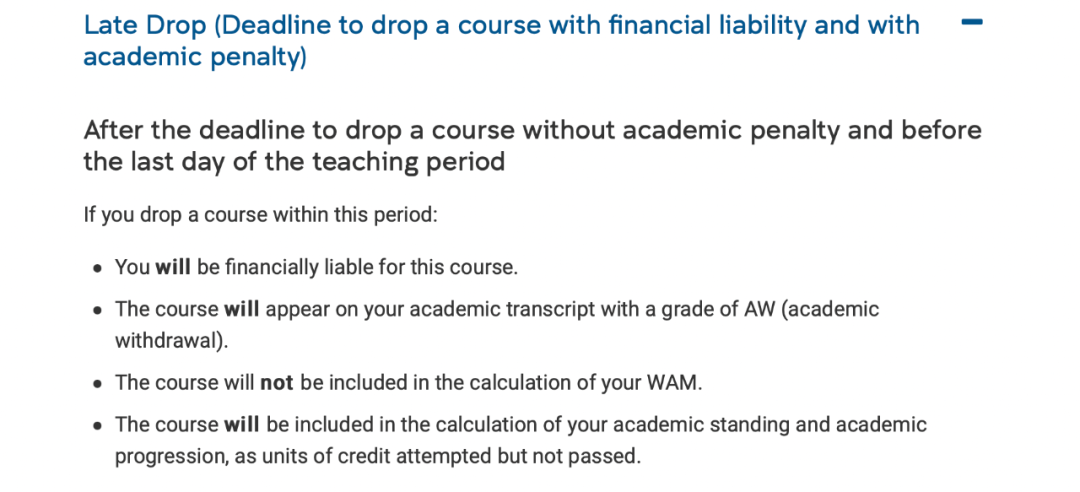Collapse the Late Drop section minus icon

[972, 23]
